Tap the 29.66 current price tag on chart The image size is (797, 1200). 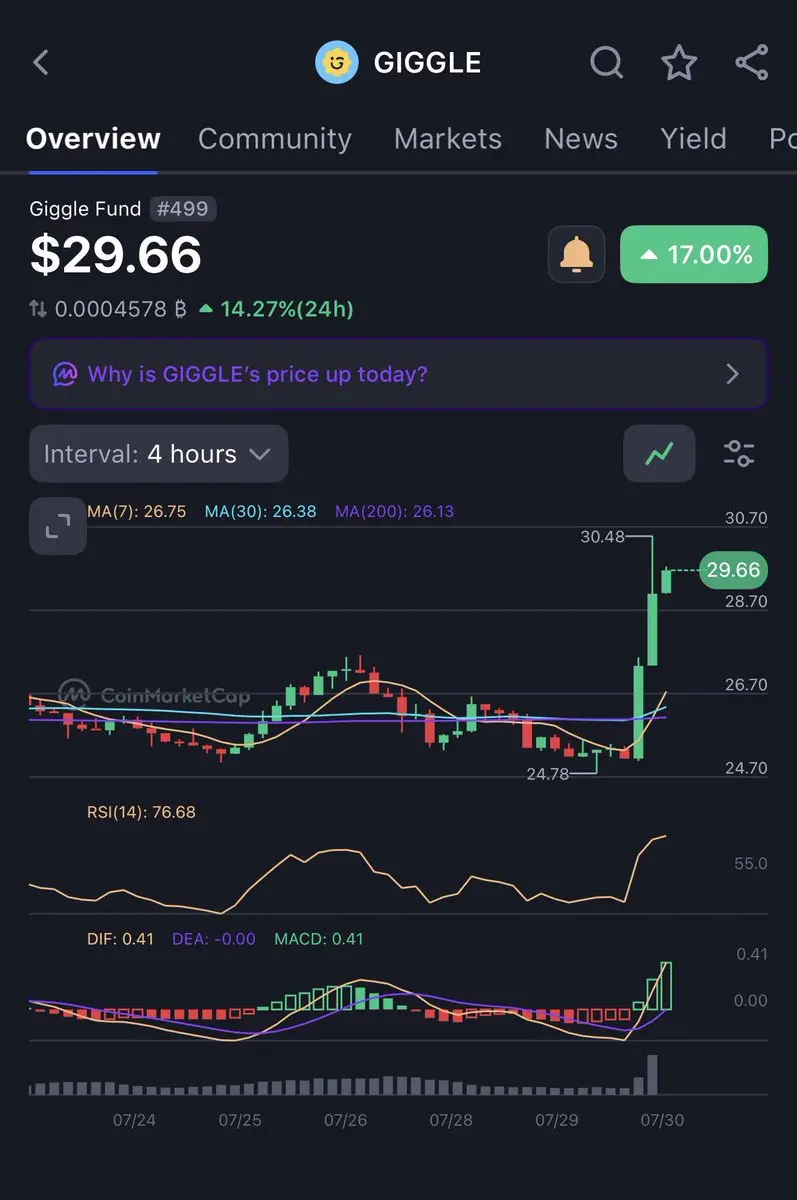pos(733,570)
